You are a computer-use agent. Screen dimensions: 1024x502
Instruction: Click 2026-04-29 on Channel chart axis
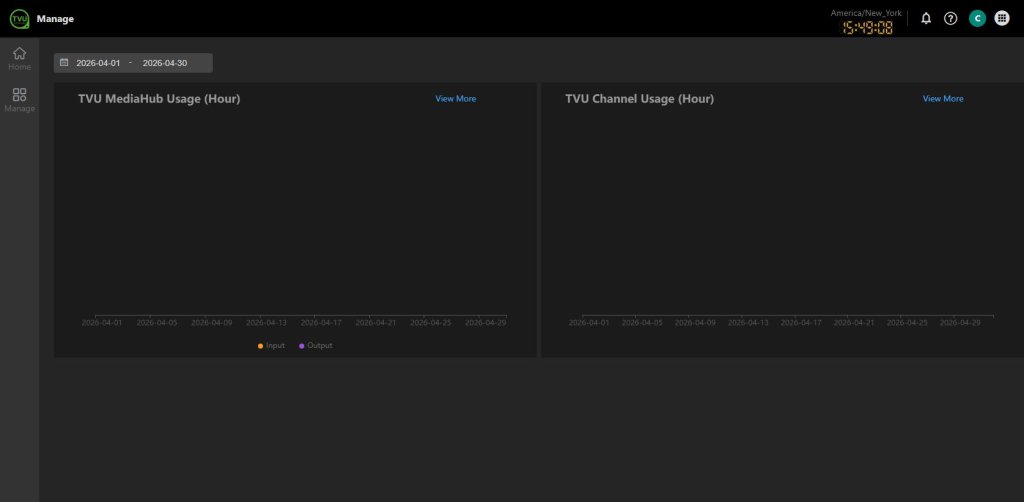[959, 322]
